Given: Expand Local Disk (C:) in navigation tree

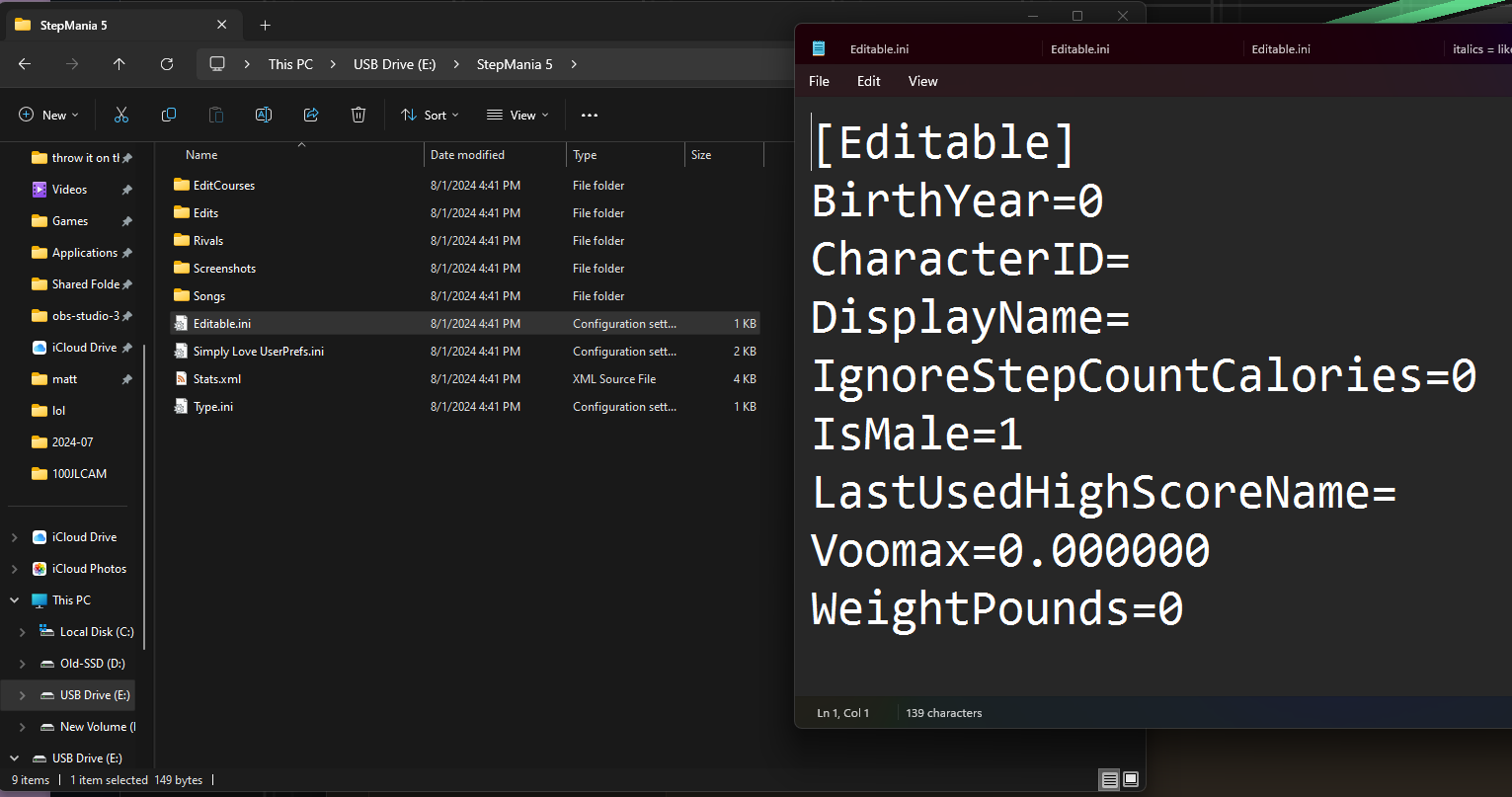Looking at the screenshot, I should tap(22, 632).
